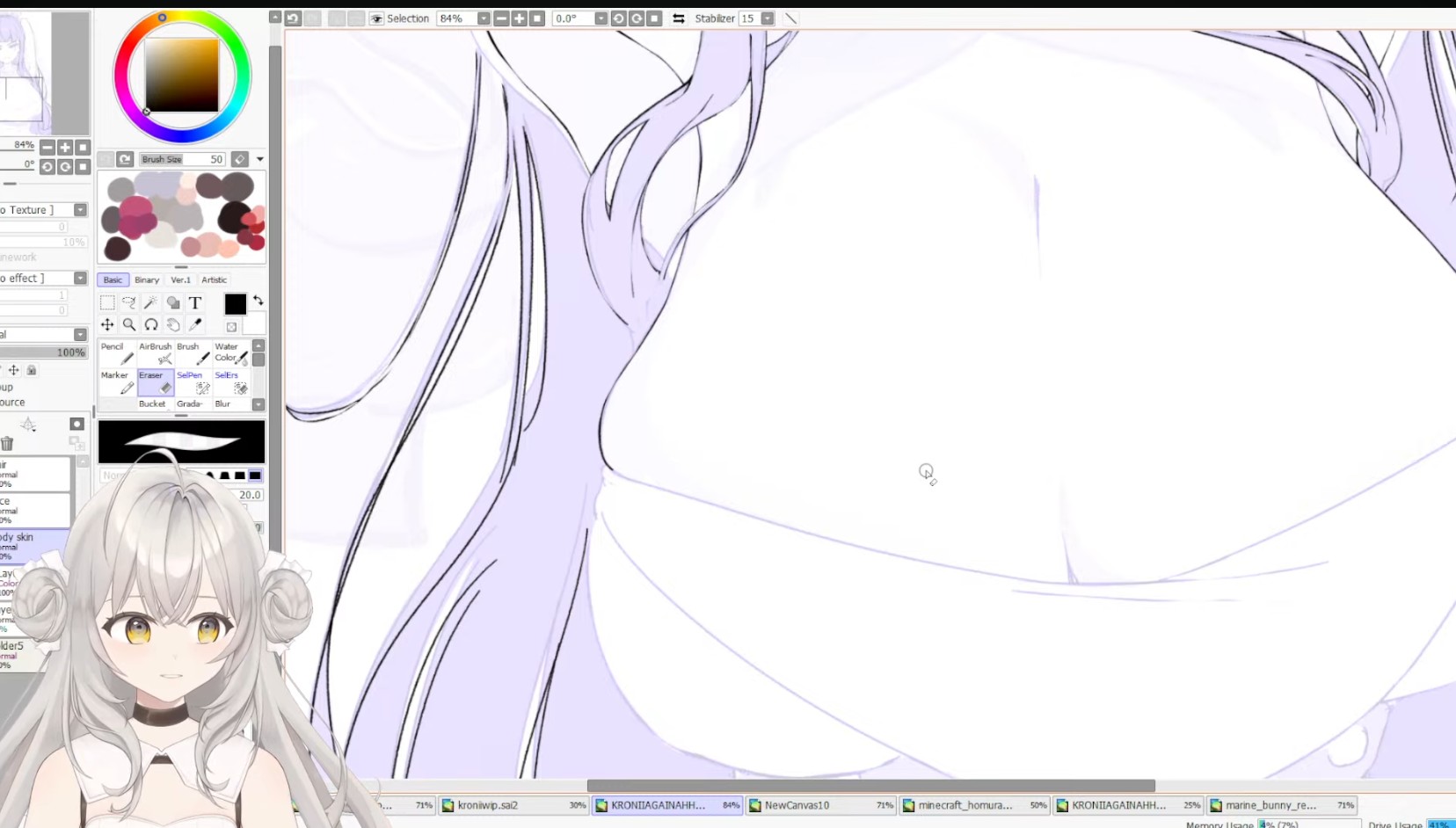This screenshot has width=1456, height=828.
Task: Open the layer effect dropdown
Action: 80,279
